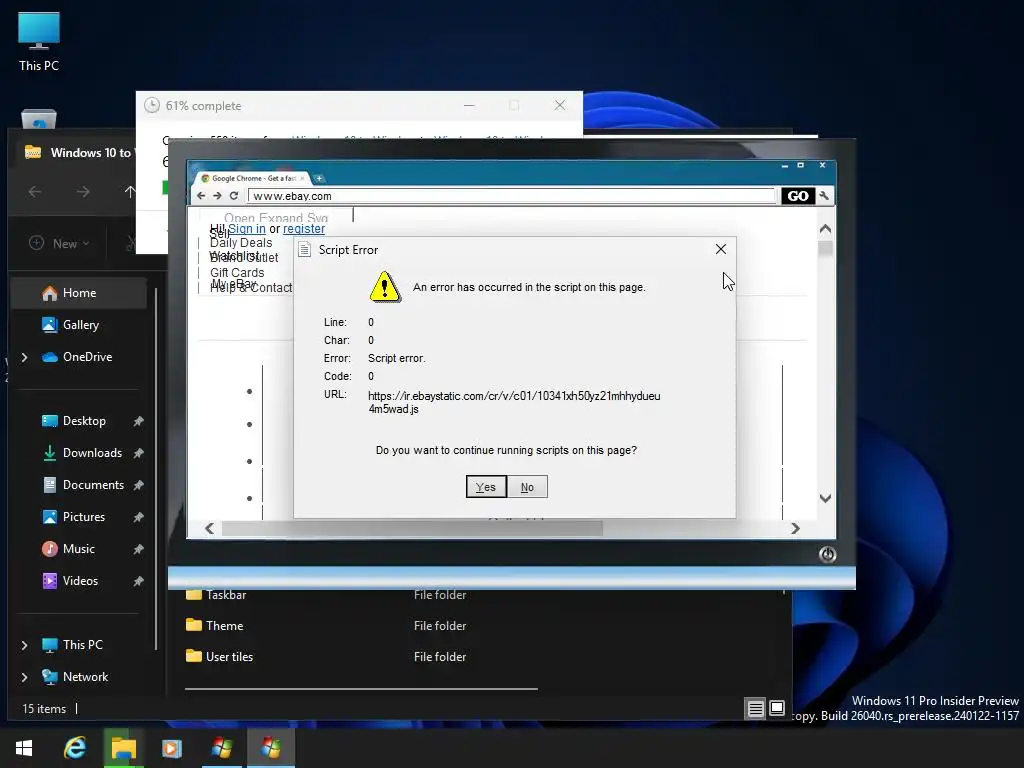Image resolution: width=1024 pixels, height=768 pixels.
Task: Open a new browser tab with the plus
Action: coord(319,178)
